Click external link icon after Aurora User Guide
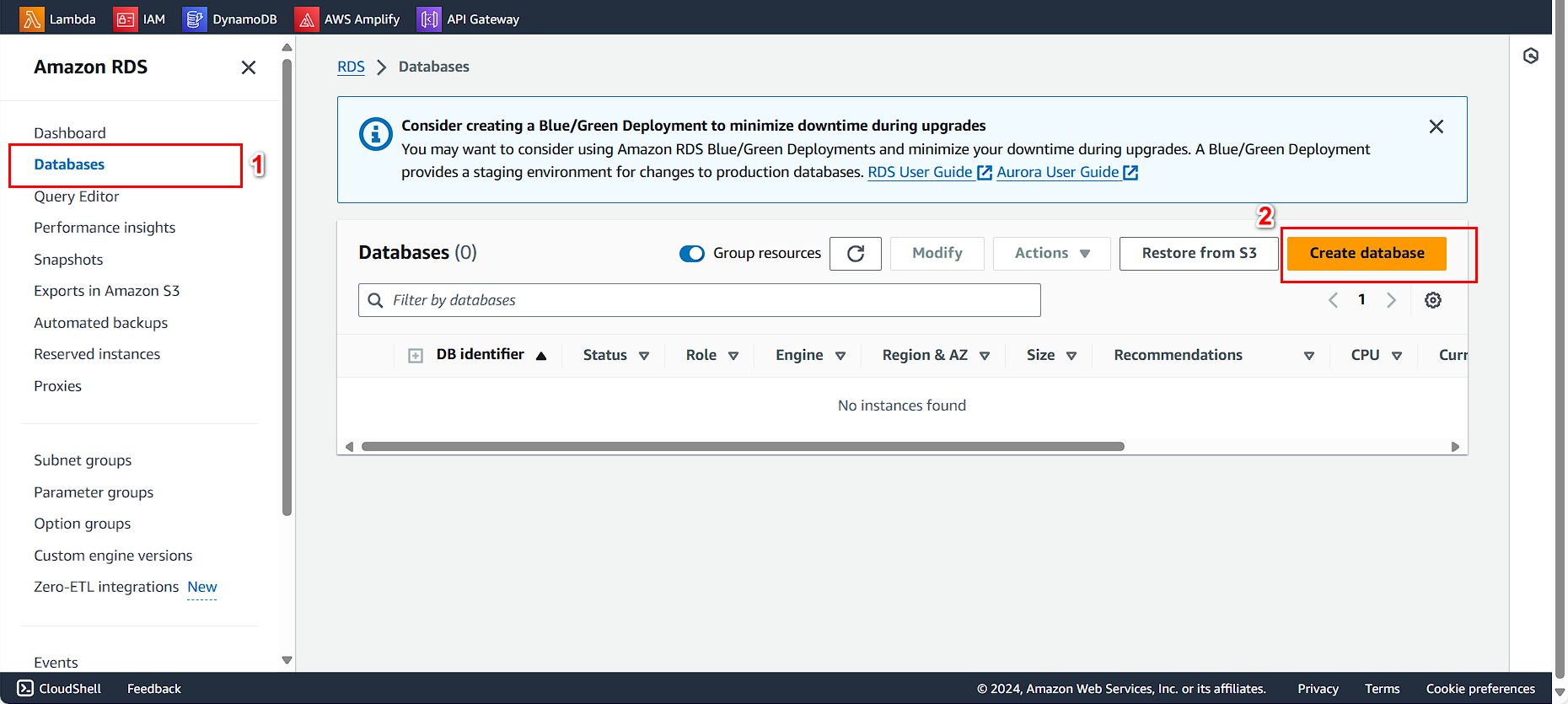 point(1130,173)
